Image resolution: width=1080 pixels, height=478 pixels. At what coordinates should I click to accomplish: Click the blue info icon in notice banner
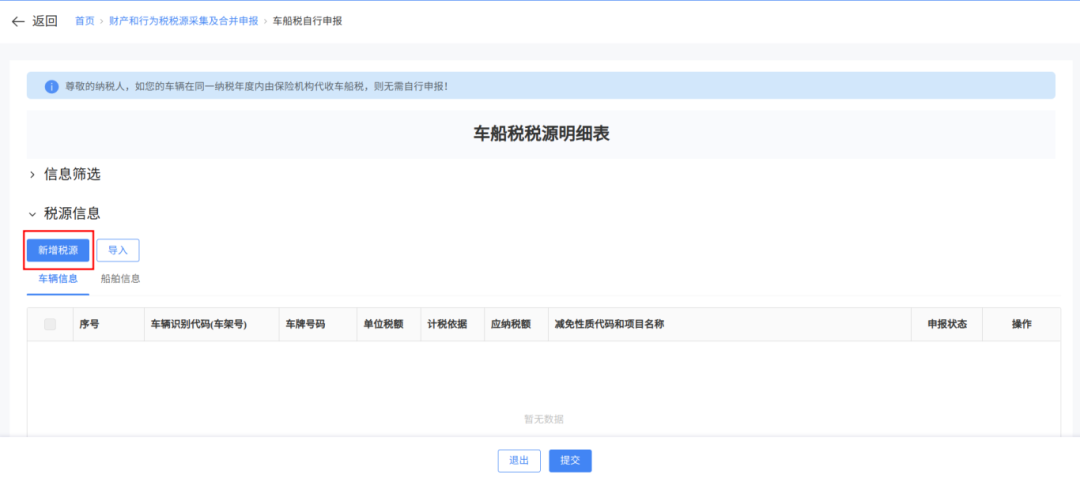(x=52, y=87)
